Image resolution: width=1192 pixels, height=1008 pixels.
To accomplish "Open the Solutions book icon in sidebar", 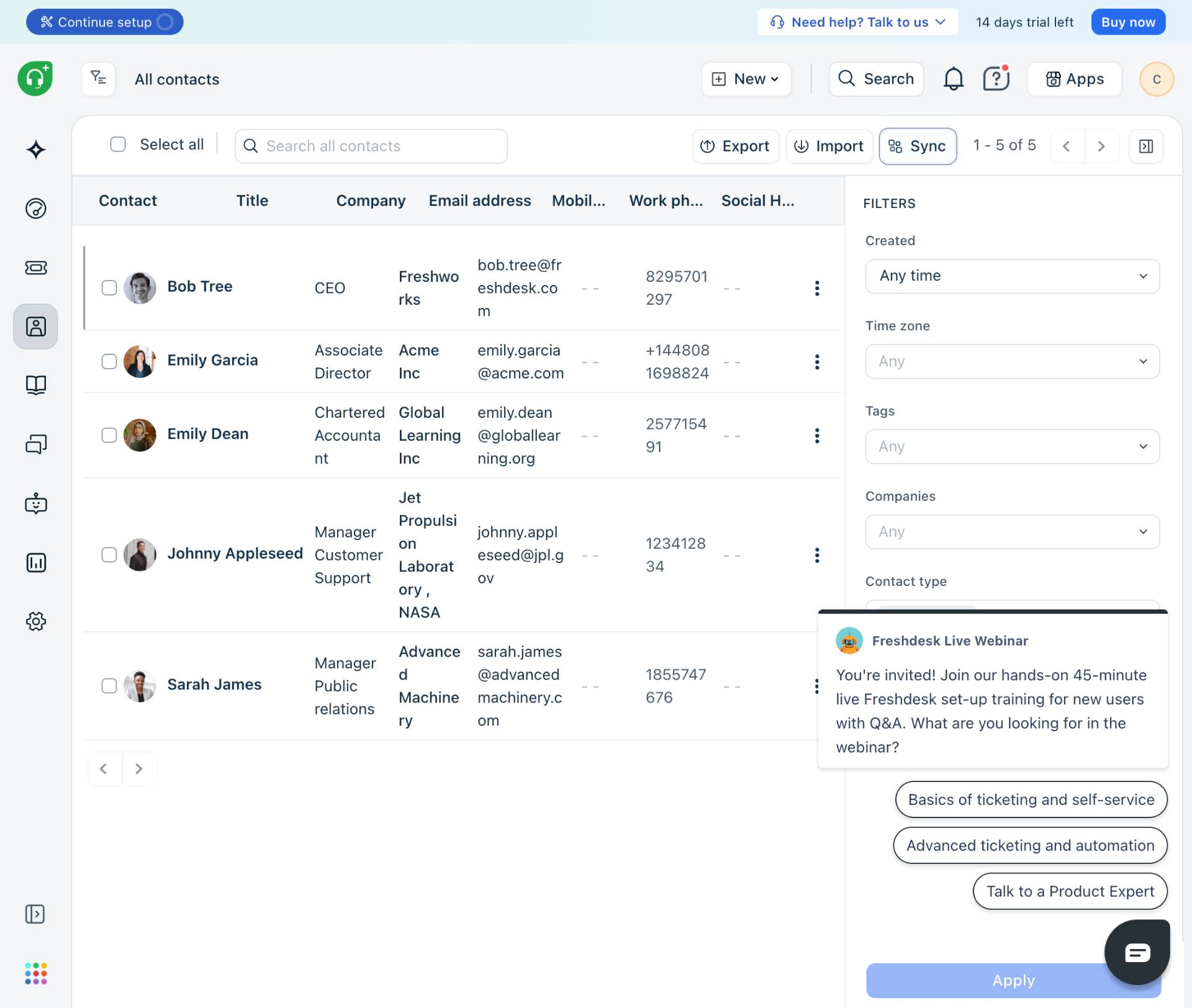I will click(x=35, y=385).
